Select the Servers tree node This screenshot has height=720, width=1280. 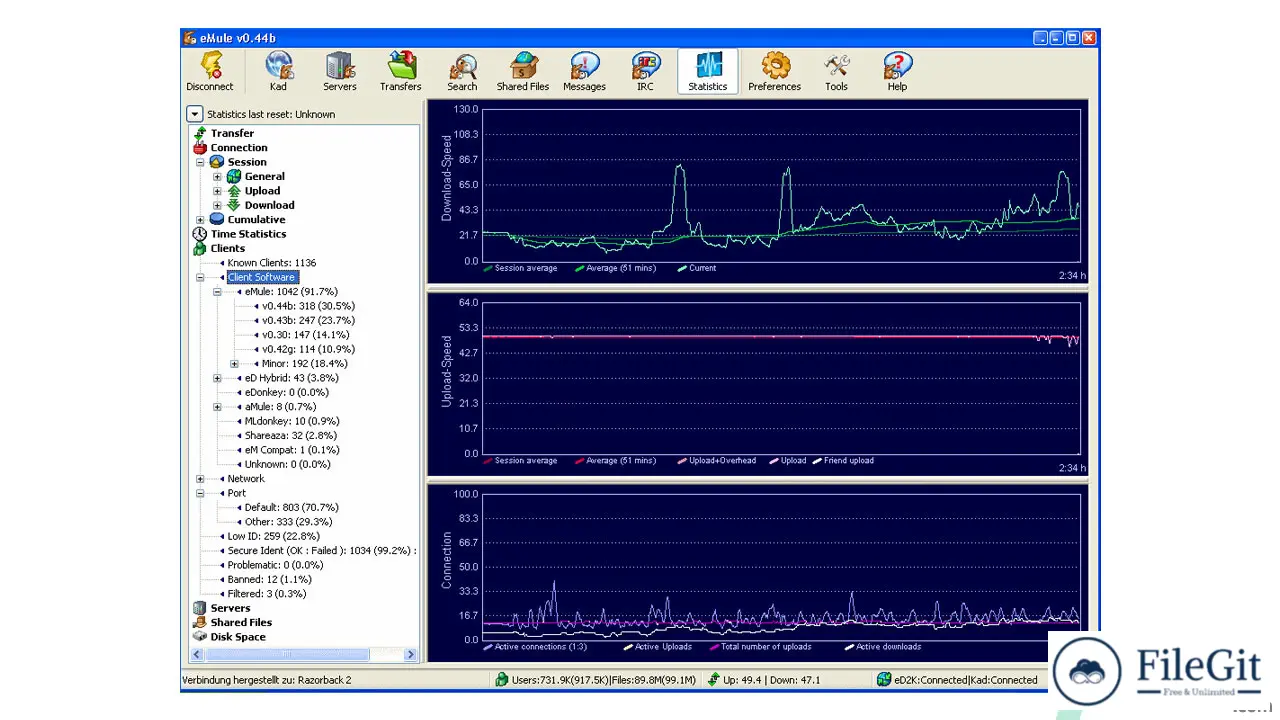[x=230, y=608]
